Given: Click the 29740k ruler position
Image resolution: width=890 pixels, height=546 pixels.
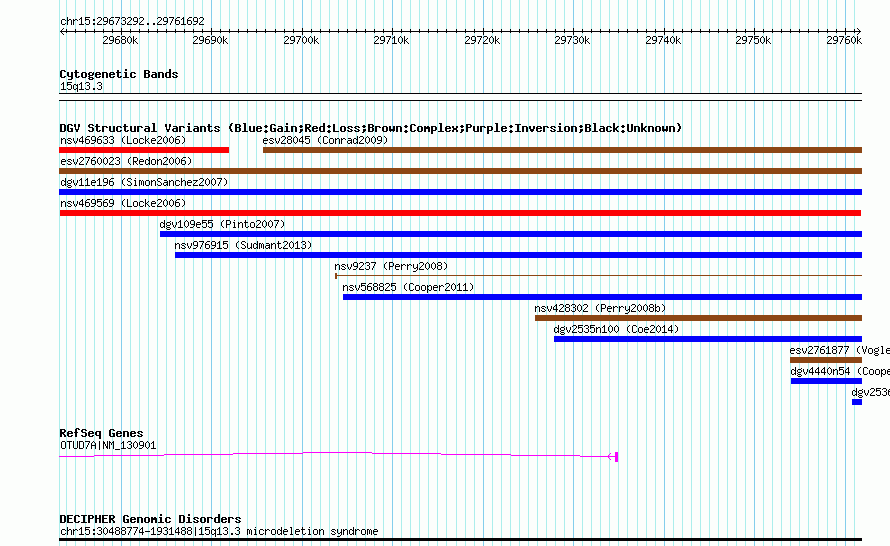Looking at the screenshot, I should [x=664, y=40].
